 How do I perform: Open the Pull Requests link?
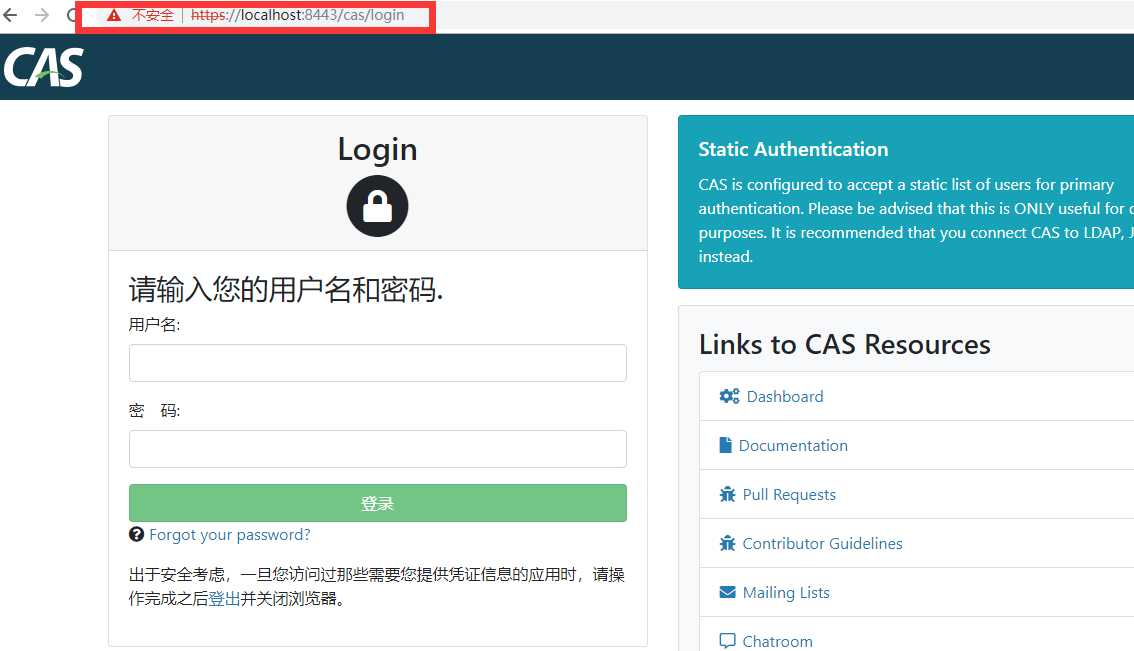point(789,495)
